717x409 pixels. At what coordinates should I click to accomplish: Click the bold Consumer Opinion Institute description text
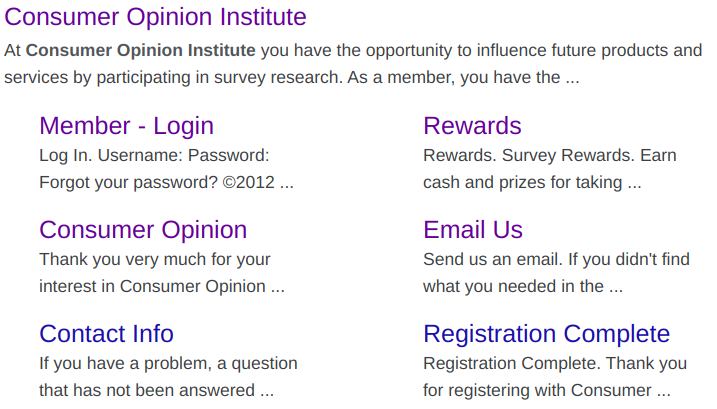(140, 50)
